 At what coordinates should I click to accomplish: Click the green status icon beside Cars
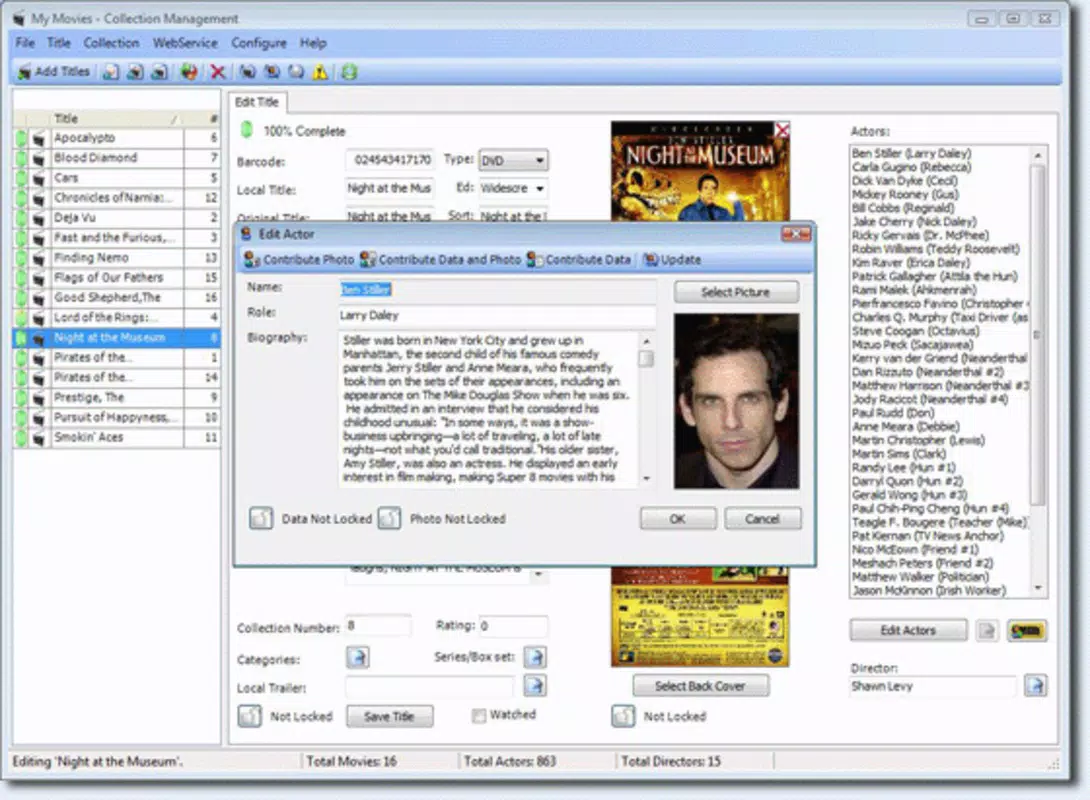click(x=21, y=178)
